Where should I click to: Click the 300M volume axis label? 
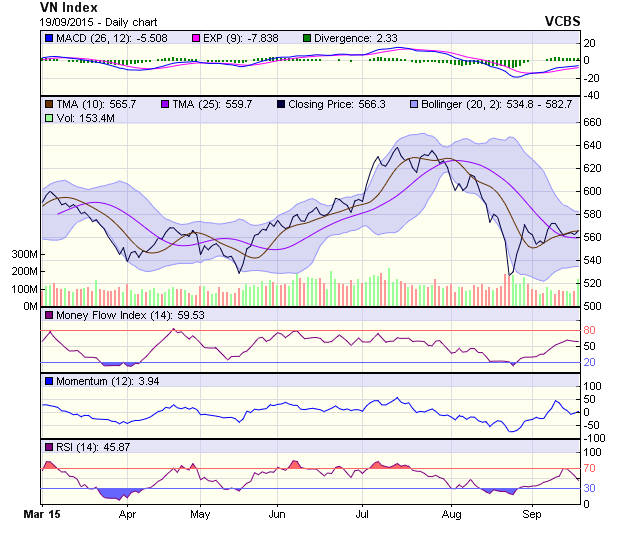click(x=25, y=255)
